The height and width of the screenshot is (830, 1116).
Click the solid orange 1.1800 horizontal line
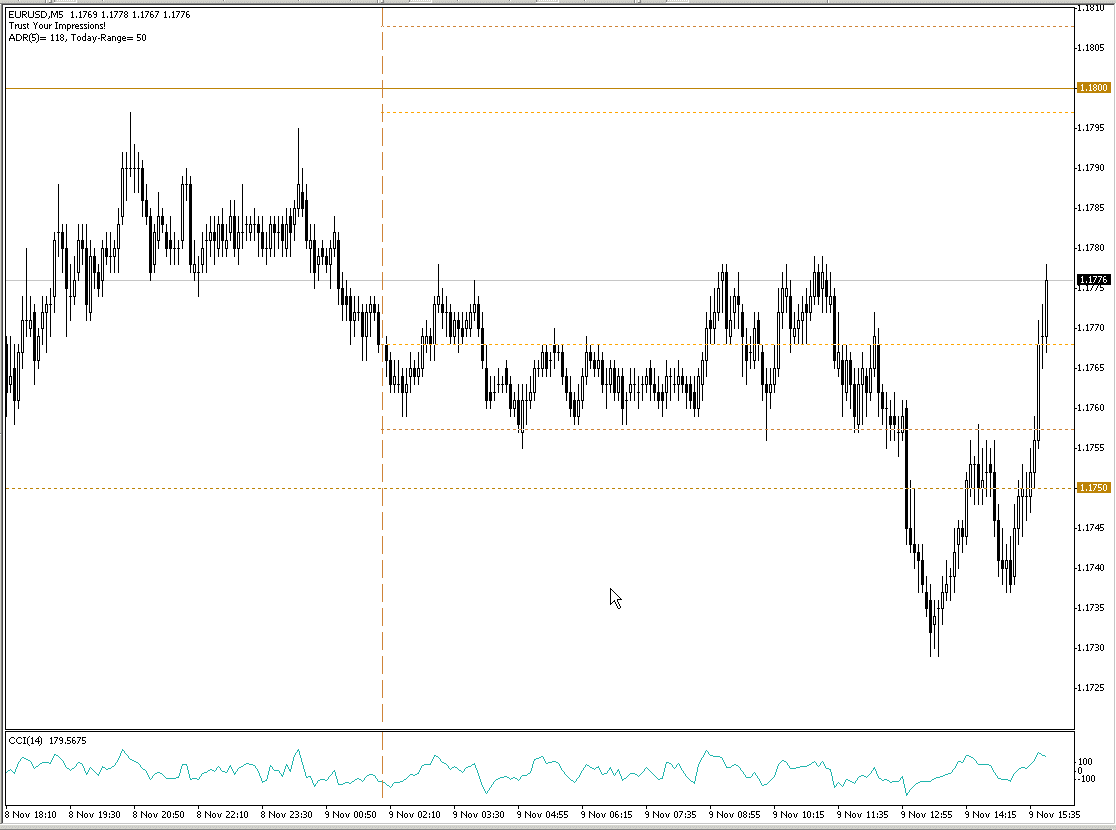[539, 88]
